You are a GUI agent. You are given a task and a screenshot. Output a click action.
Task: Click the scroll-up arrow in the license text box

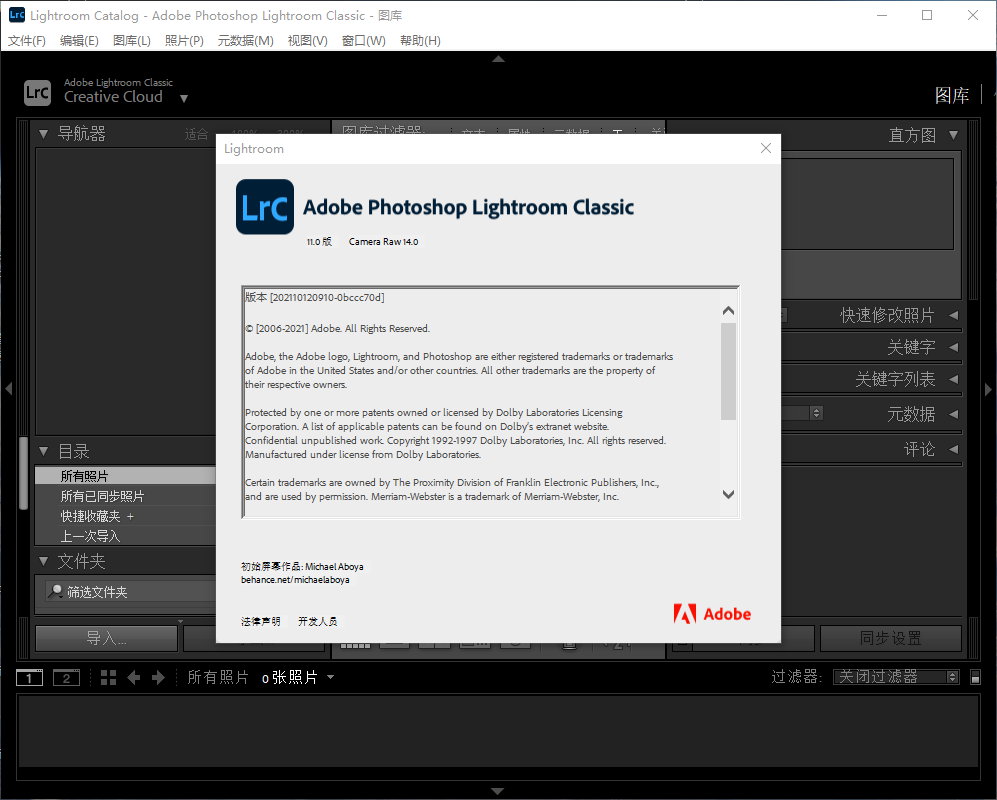(x=729, y=311)
